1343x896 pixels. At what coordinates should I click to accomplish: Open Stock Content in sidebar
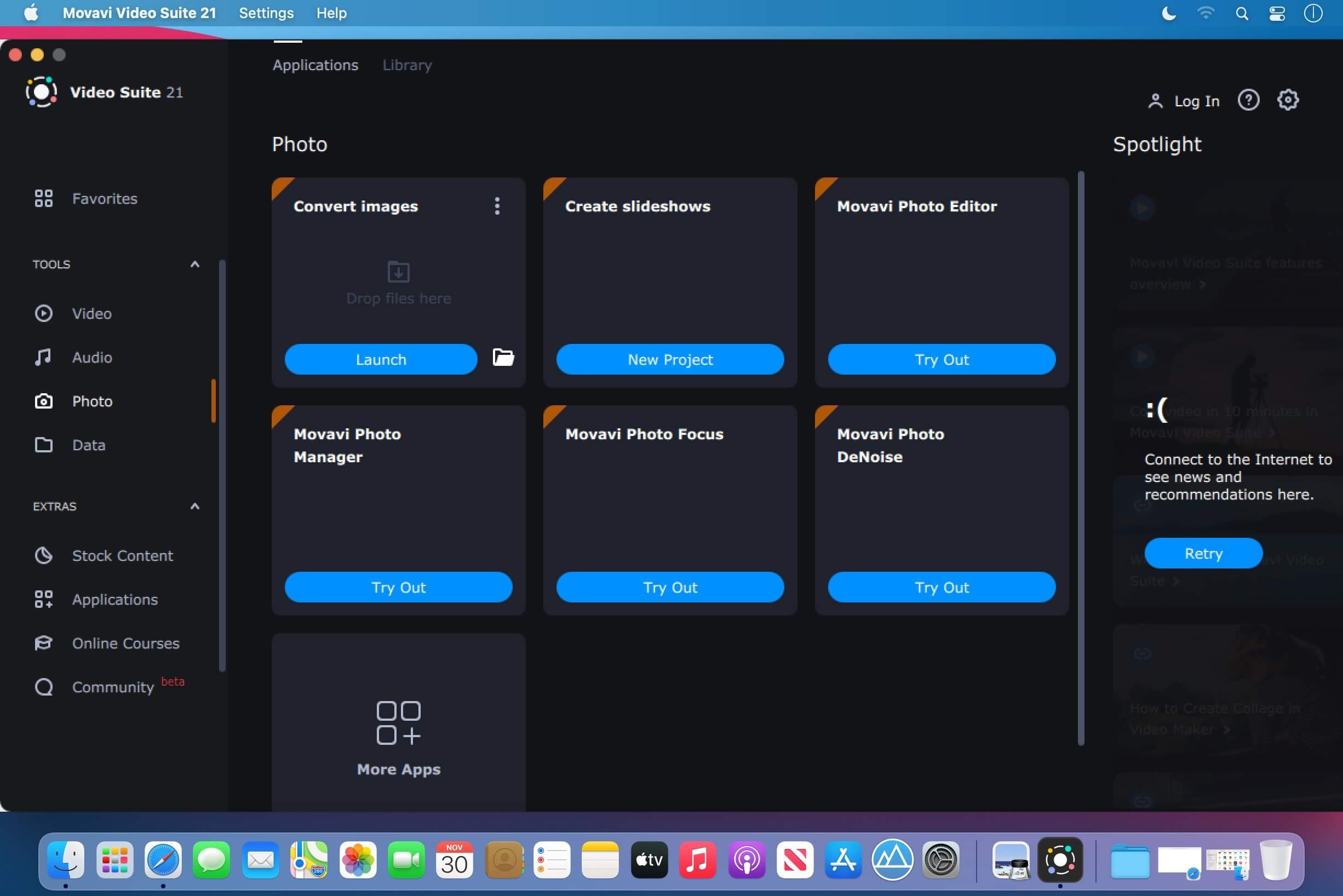(122, 555)
